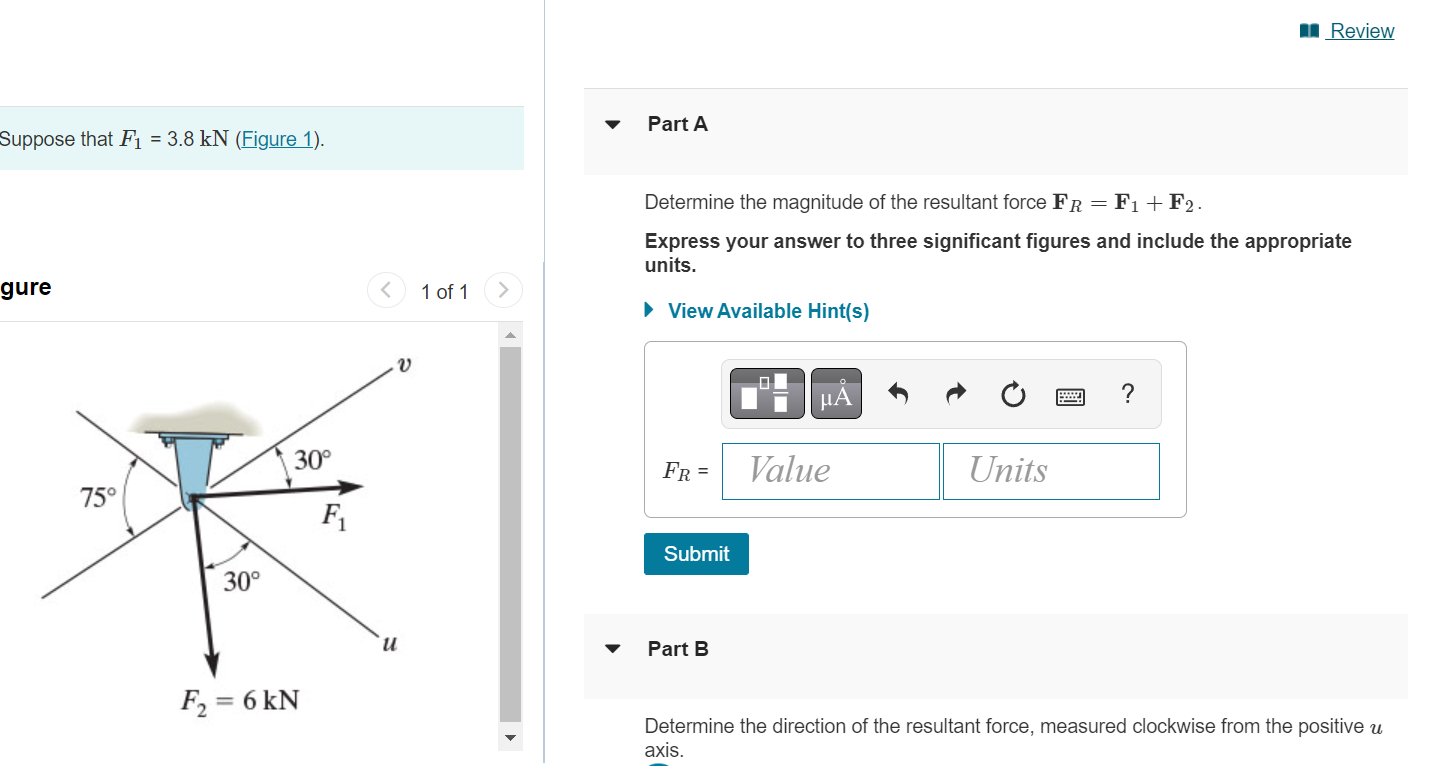Collapse the Part B section
Screen dimensions: 1435x766
click(x=612, y=648)
